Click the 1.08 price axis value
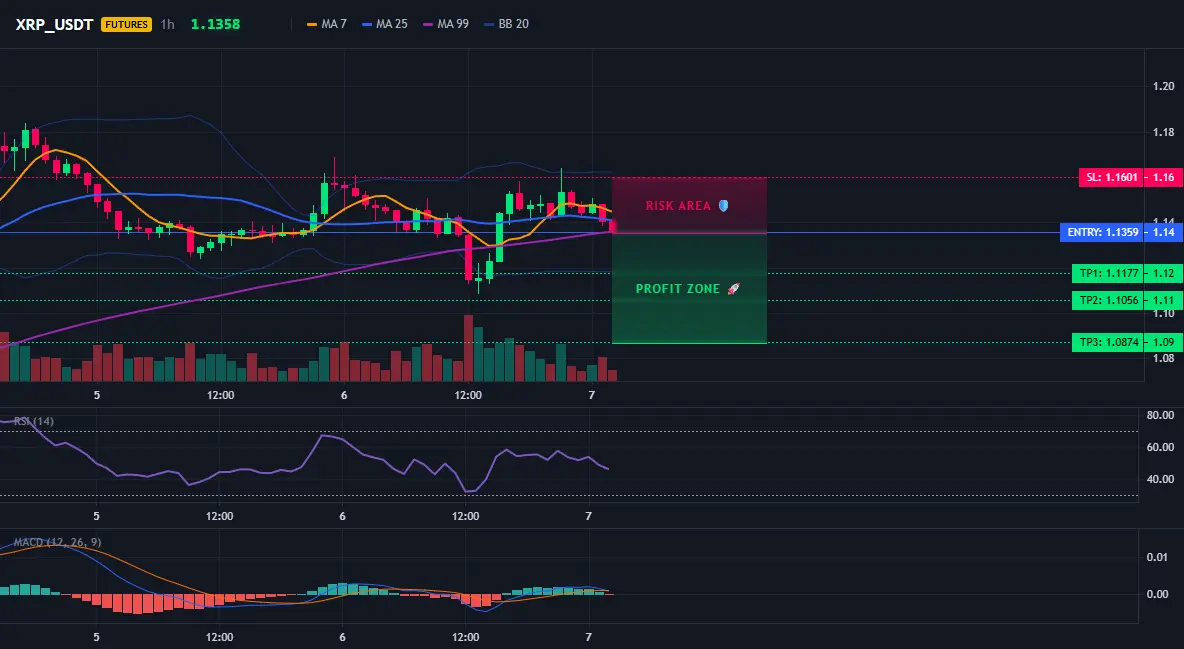The width and height of the screenshot is (1184, 649). click(x=1164, y=358)
